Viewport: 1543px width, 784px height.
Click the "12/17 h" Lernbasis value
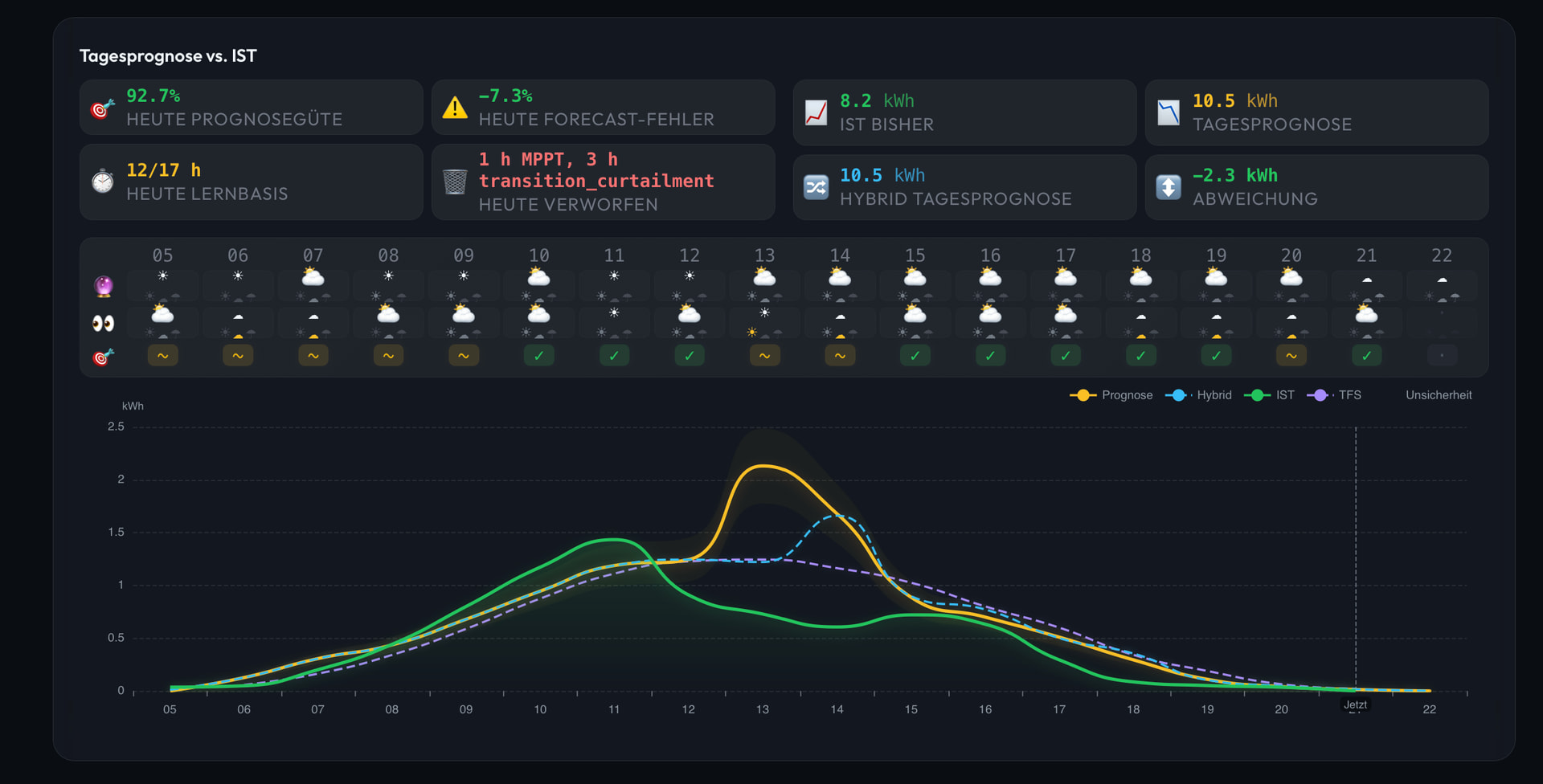point(164,170)
